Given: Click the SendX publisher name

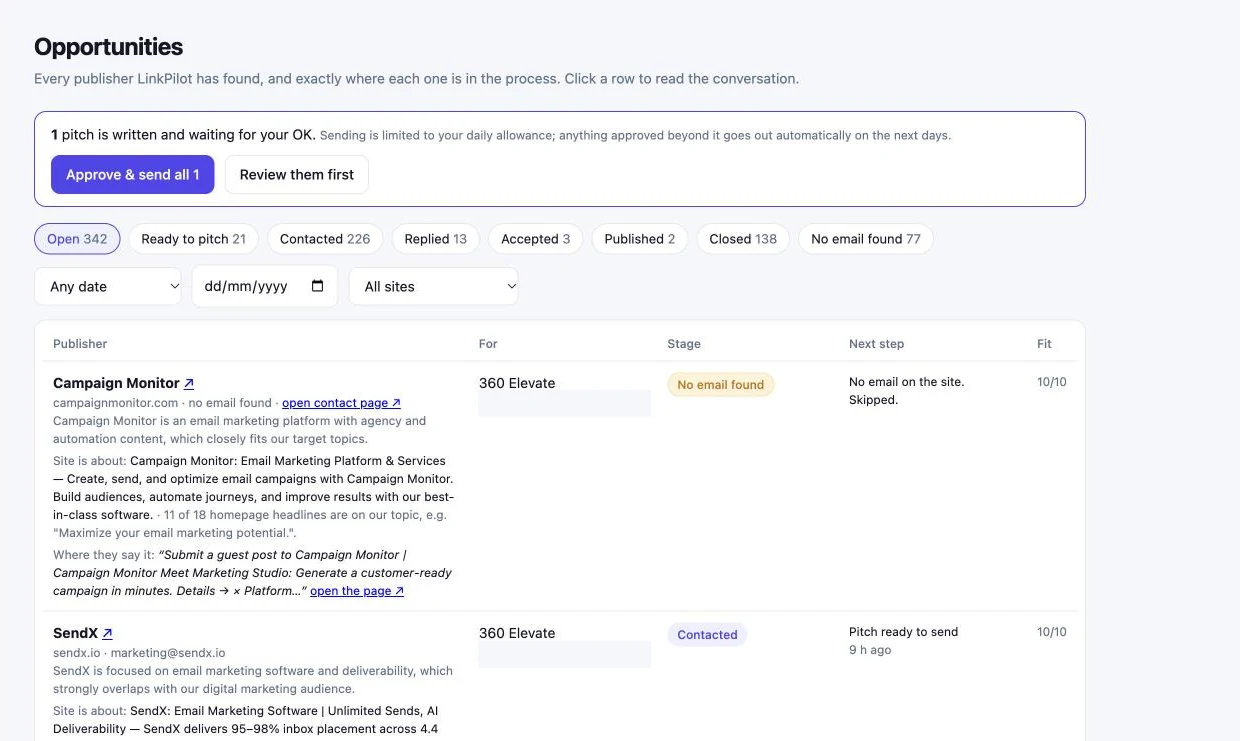Looking at the screenshot, I should pos(75,633).
